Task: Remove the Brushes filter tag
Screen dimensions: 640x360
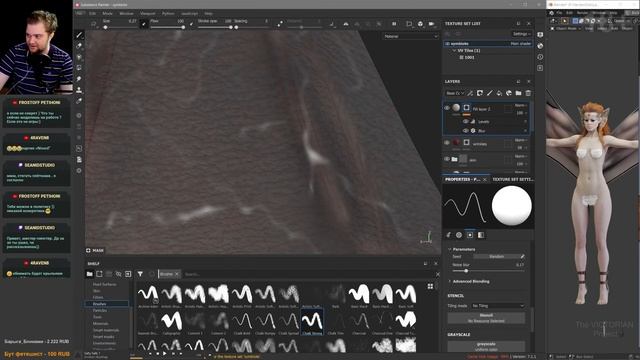Action: (x=177, y=274)
